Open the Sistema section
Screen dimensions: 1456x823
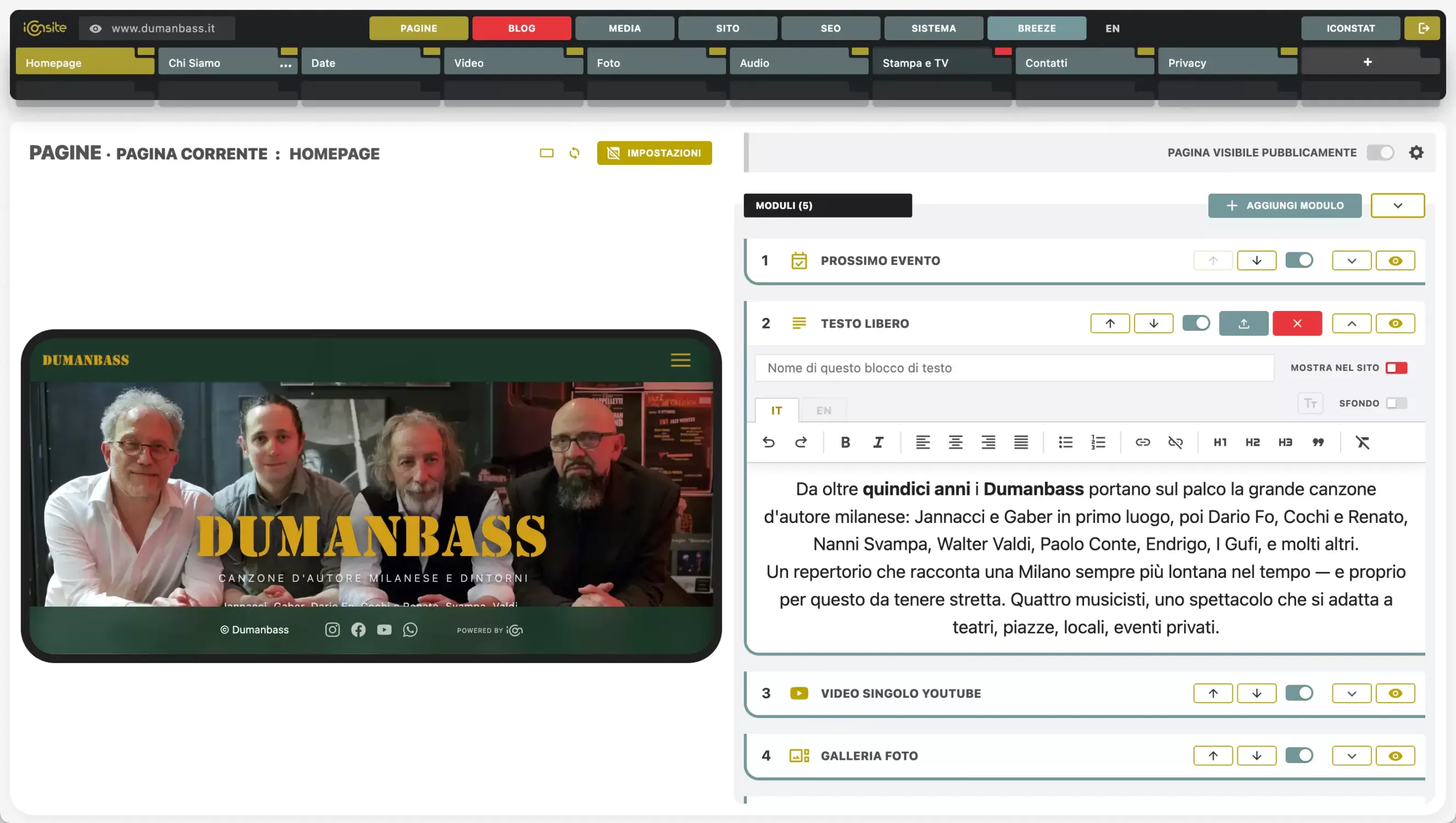point(933,27)
